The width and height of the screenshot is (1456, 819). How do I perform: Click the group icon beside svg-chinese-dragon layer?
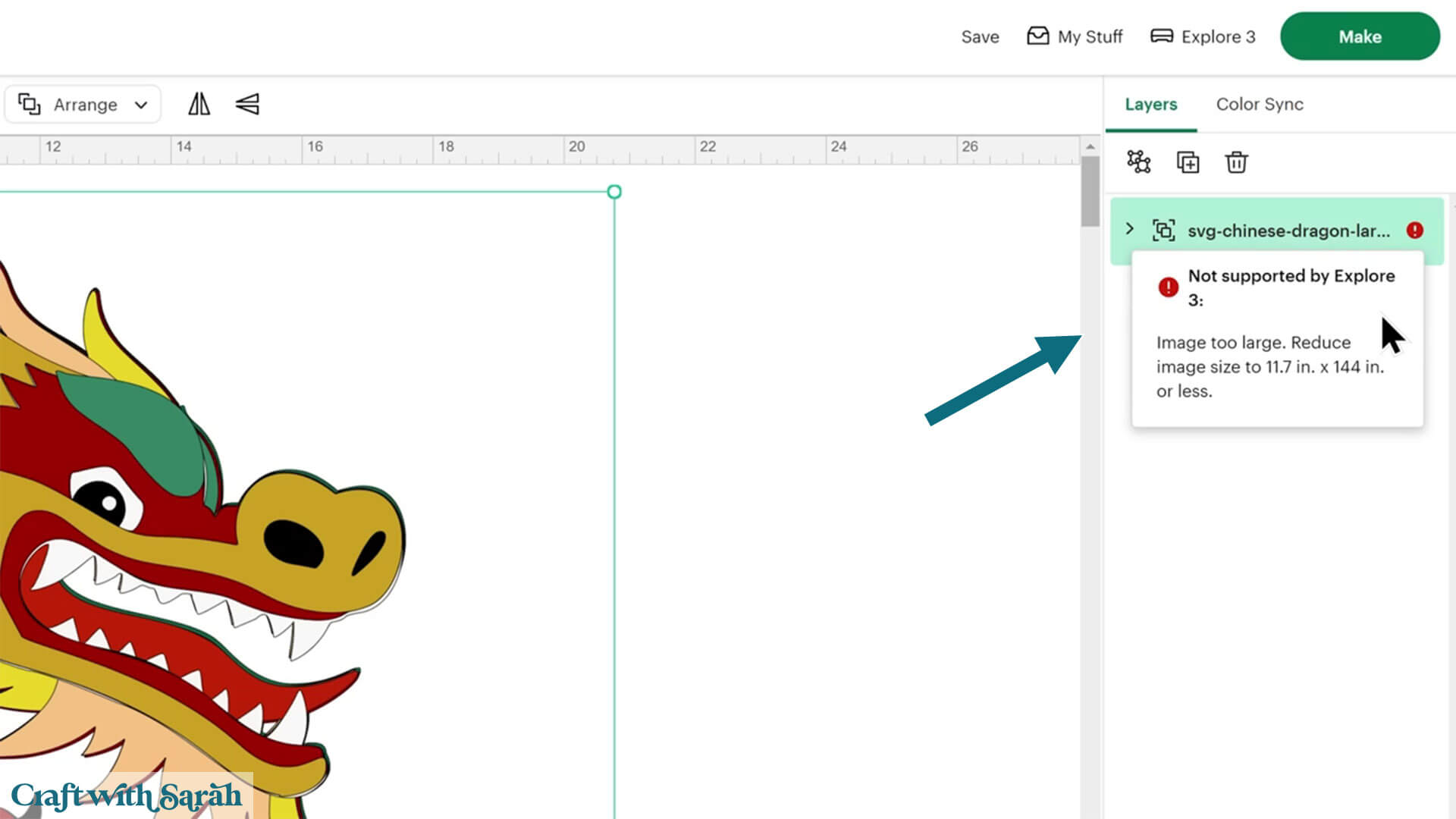pyautogui.click(x=1163, y=231)
